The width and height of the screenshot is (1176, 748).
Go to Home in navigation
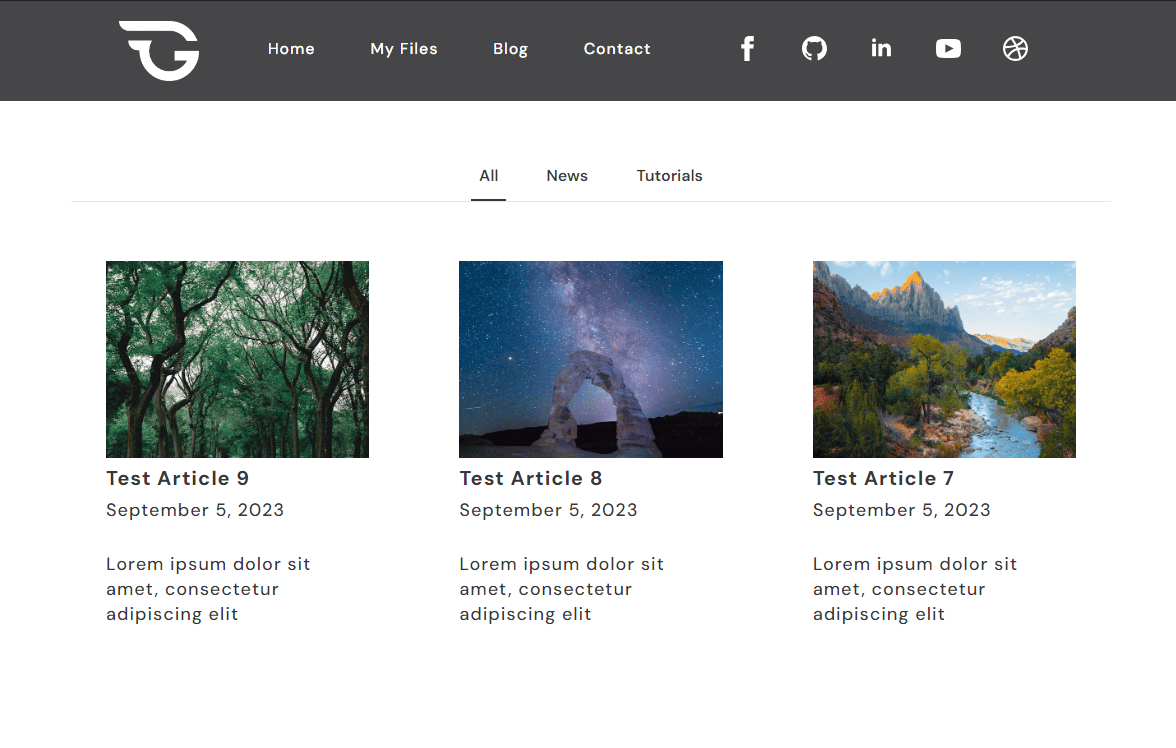pyautogui.click(x=291, y=49)
